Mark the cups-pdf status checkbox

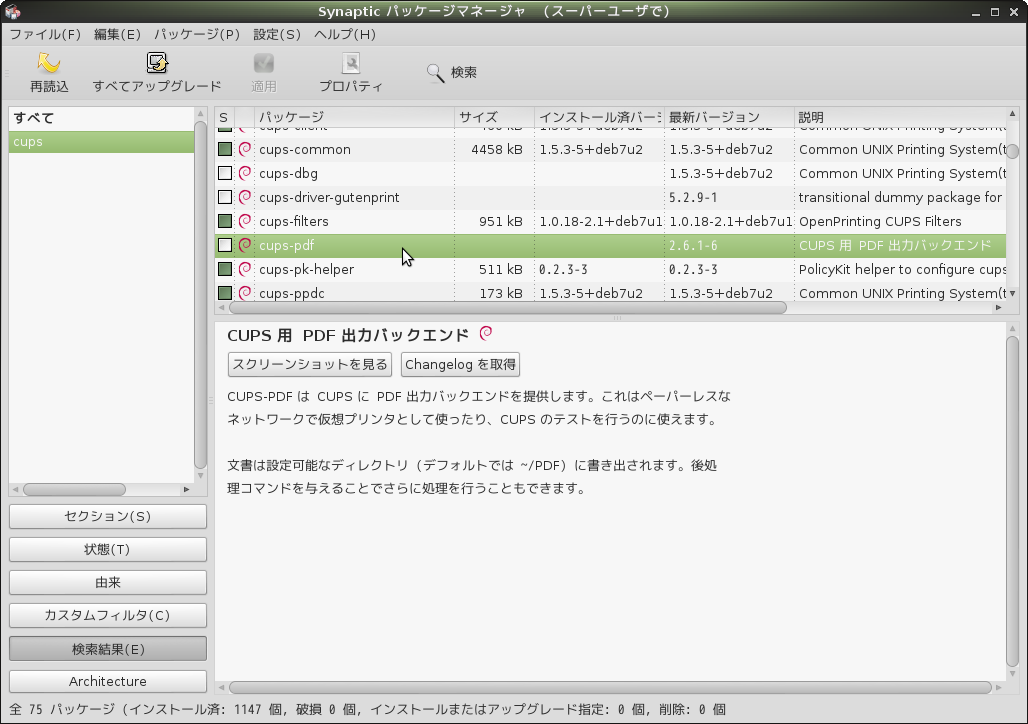pyautogui.click(x=225, y=245)
